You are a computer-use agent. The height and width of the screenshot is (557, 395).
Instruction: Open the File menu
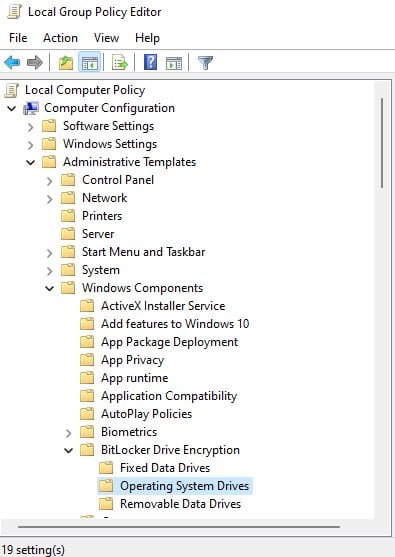point(18,38)
